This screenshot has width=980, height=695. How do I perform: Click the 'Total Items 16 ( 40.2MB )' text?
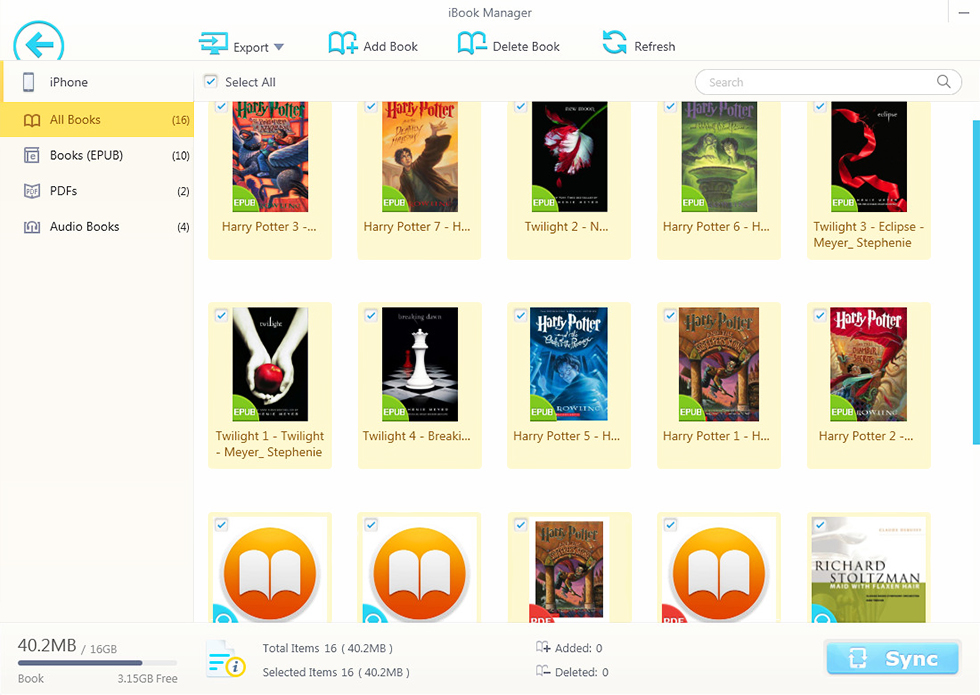(328, 648)
